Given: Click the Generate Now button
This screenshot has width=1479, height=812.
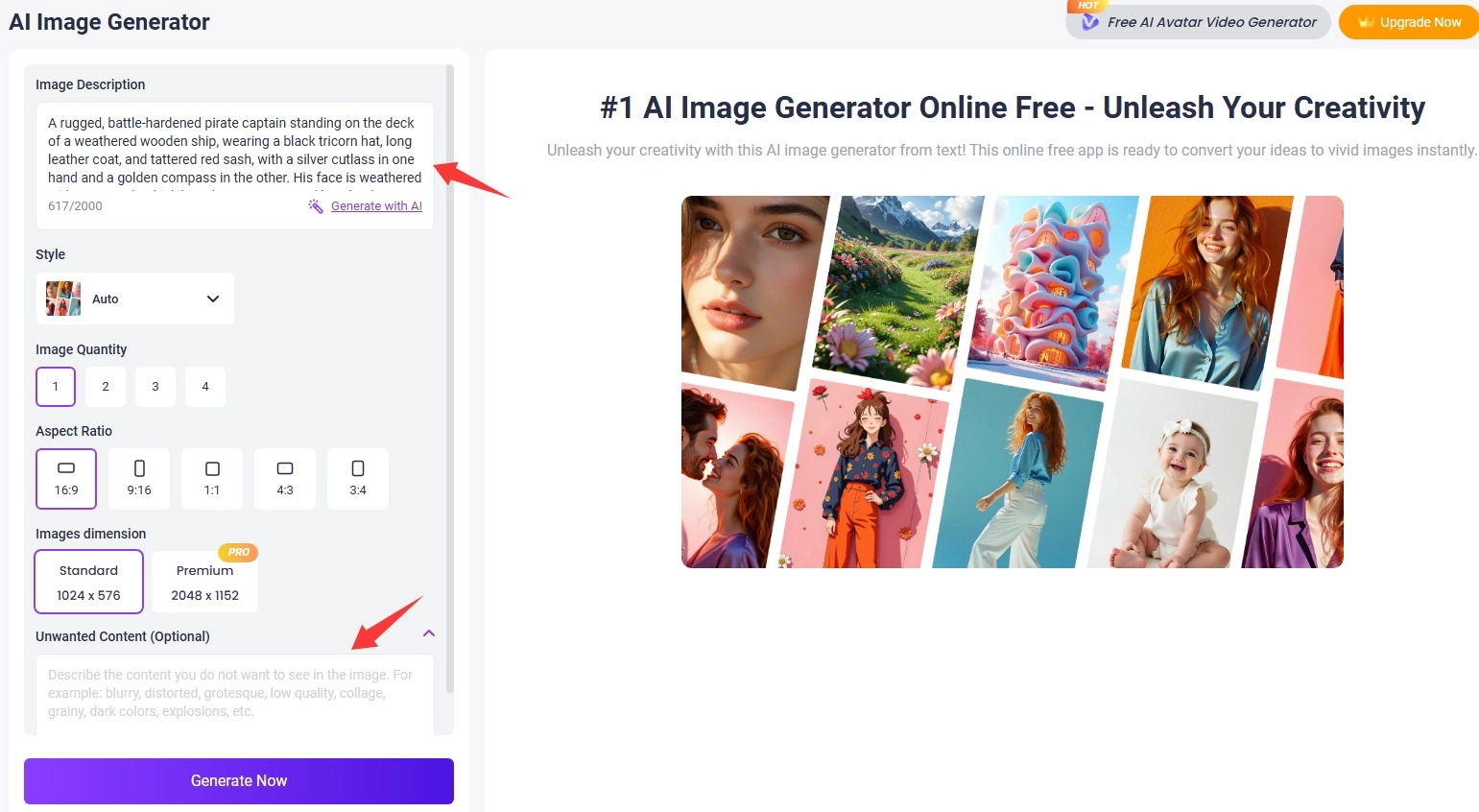Looking at the screenshot, I should [x=238, y=780].
